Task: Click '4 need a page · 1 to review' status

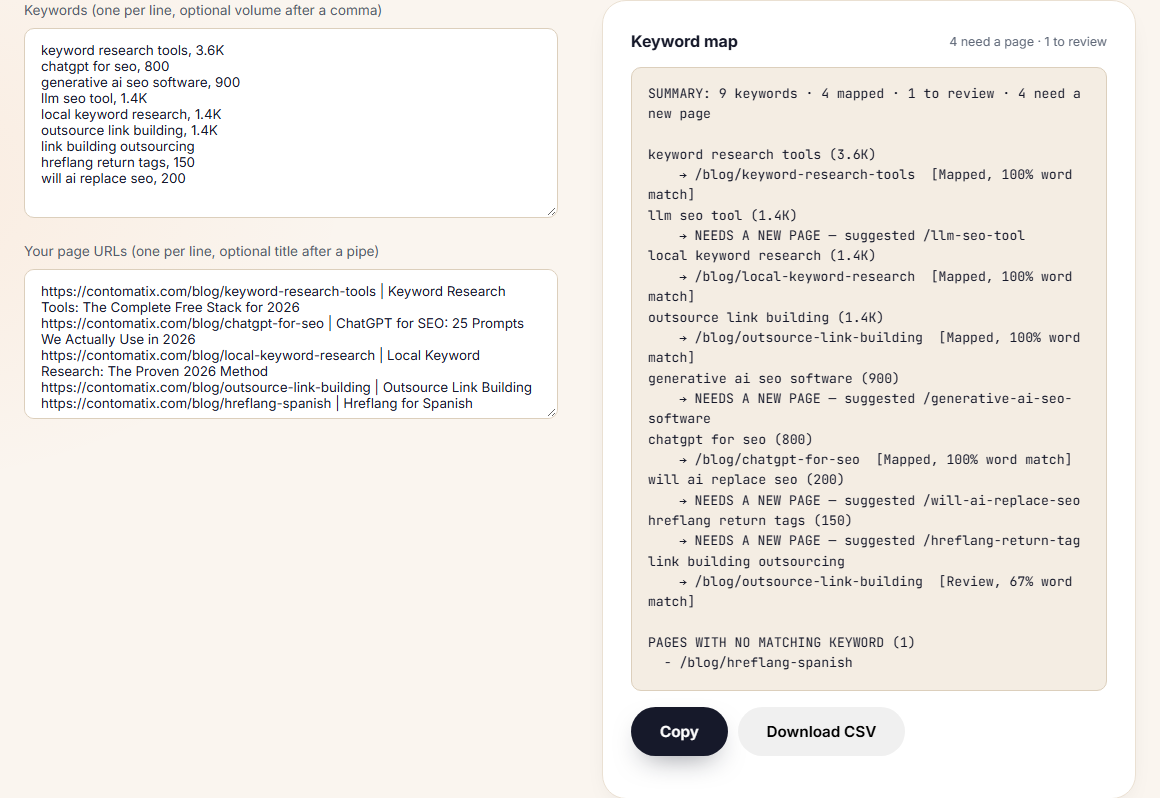Action: [x=1028, y=42]
